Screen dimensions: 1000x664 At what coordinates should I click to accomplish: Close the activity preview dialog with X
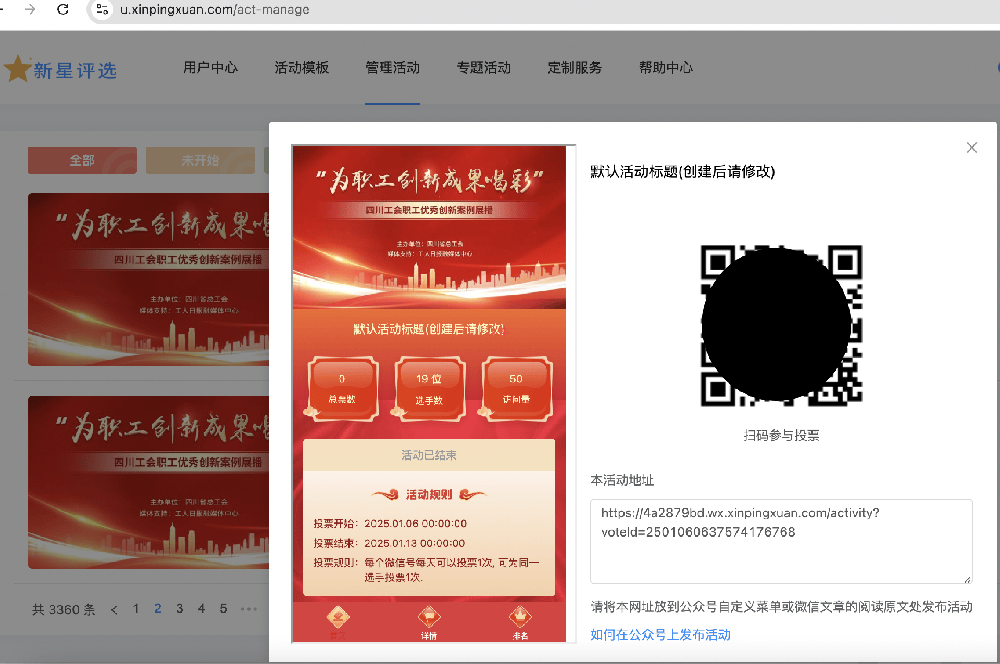(971, 147)
